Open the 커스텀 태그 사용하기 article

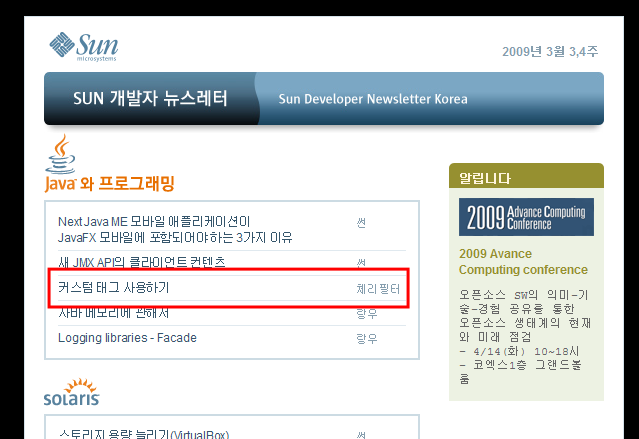coord(113,287)
